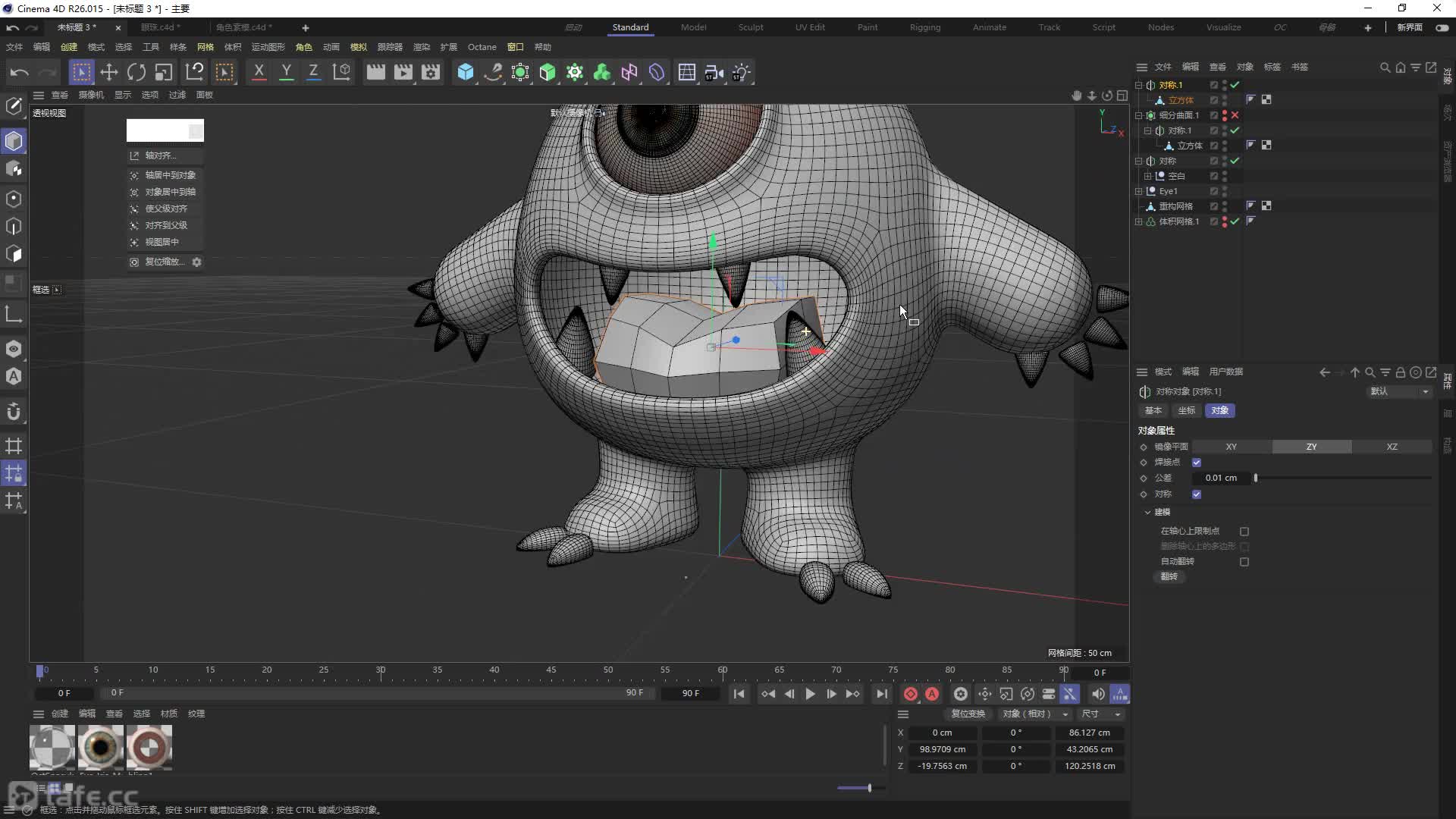Click the 翻转 button
The height and width of the screenshot is (819, 1456).
(x=1169, y=577)
